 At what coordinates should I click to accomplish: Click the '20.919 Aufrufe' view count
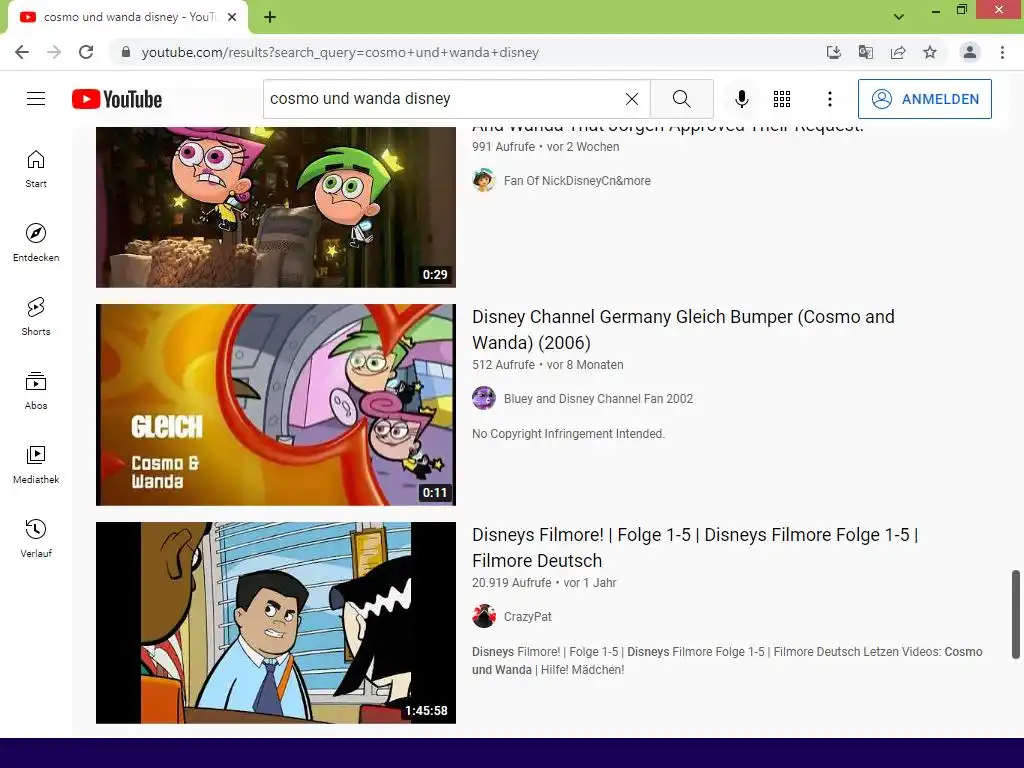[x=512, y=583]
